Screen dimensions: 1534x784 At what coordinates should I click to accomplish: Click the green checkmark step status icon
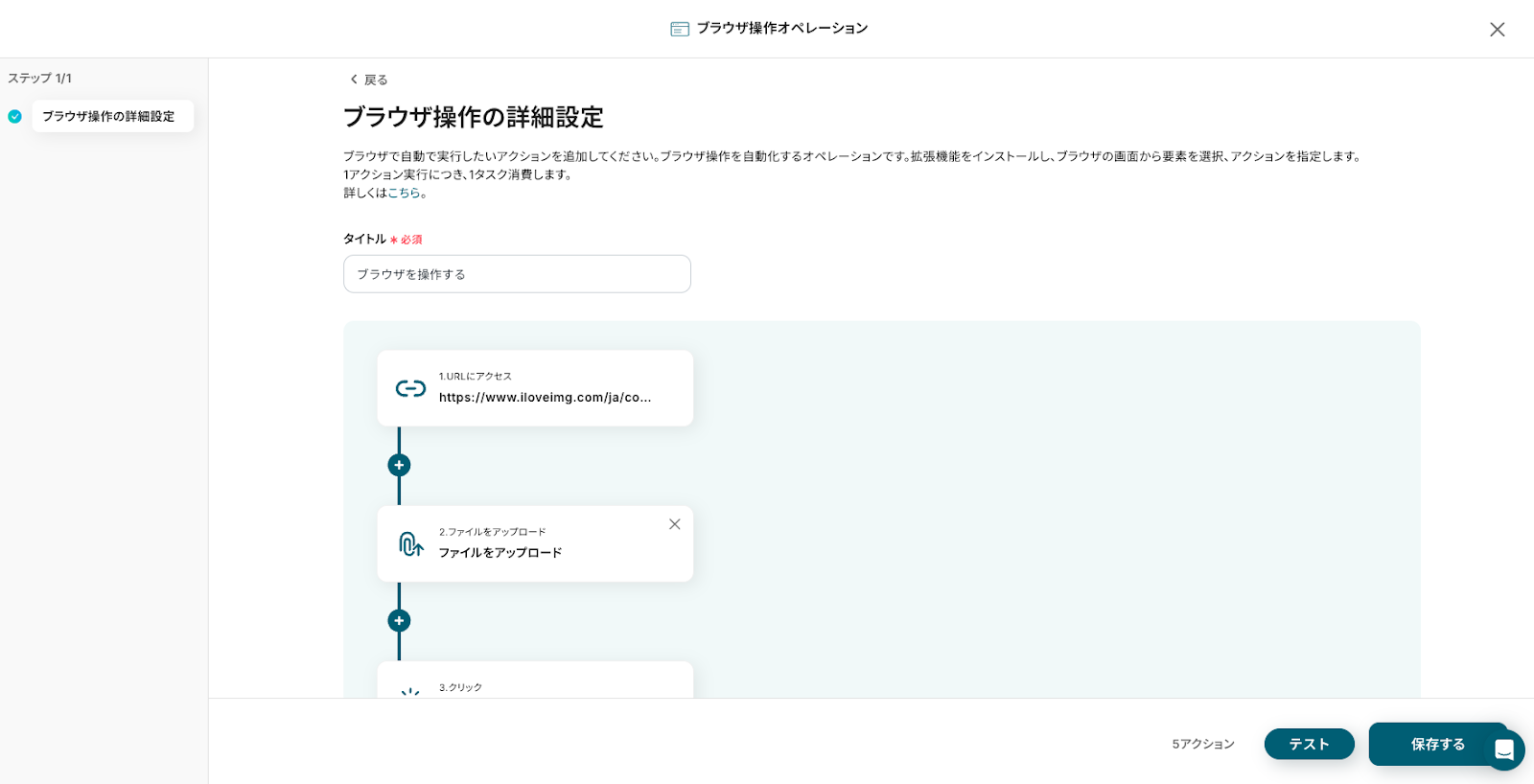pos(14,117)
